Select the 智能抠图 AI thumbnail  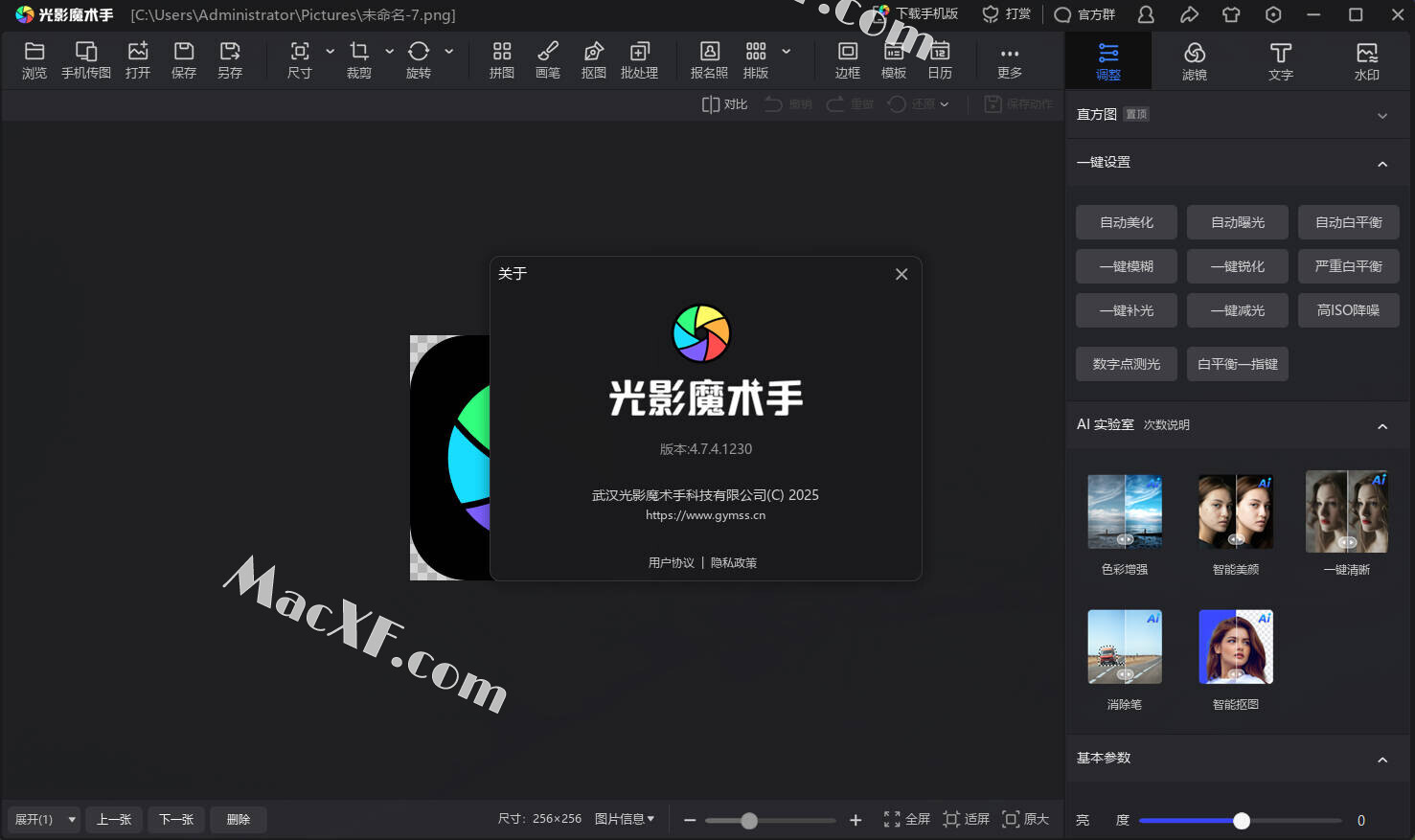coord(1235,647)
